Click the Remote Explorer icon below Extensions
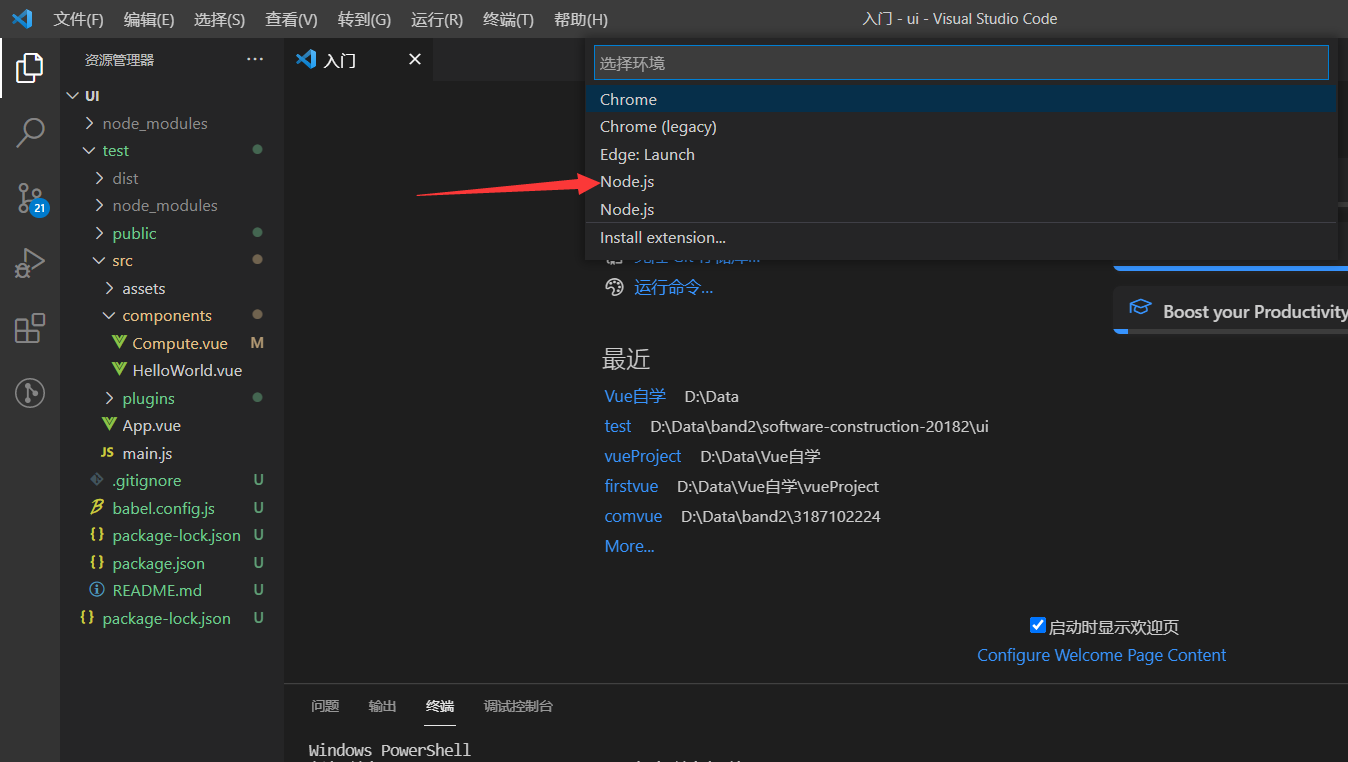This screenshot has width=1348, height=762. coord(29,393)
